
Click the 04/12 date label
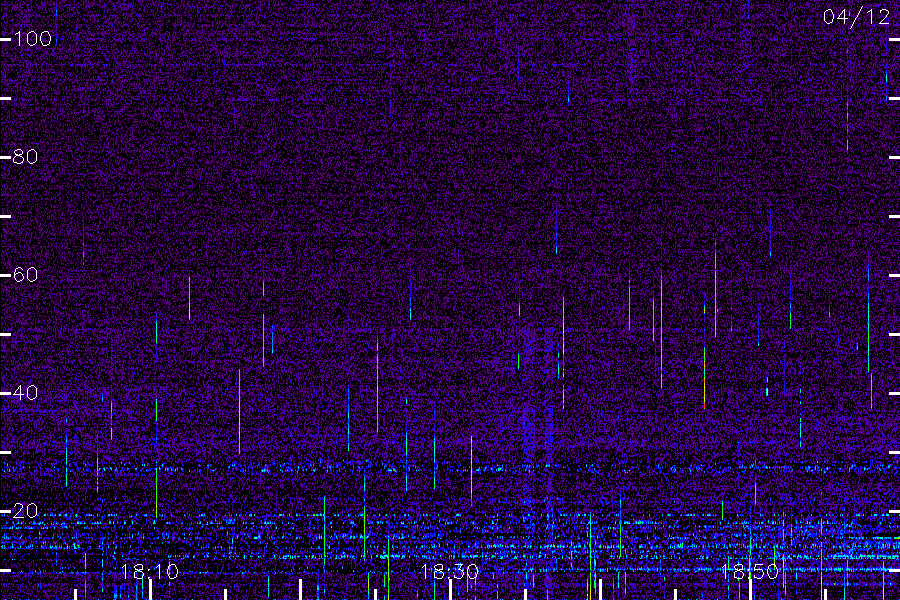point(856,17)
